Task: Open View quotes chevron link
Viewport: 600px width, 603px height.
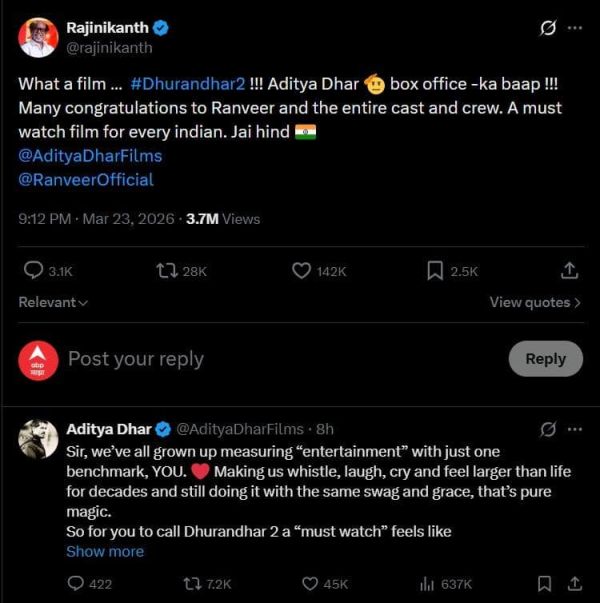Action: [535, 303]
